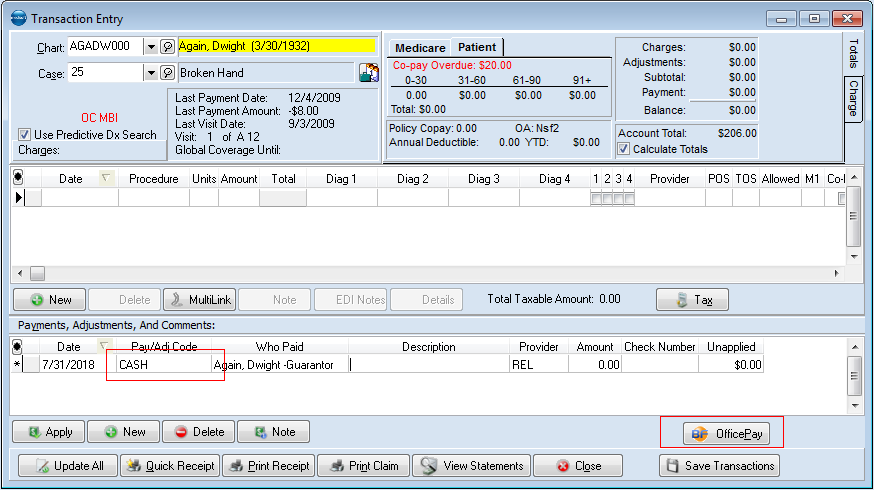Switch to the Medicare tab
Image resolution: width=874 pixels, height=490 pixels.
(420, 48)
